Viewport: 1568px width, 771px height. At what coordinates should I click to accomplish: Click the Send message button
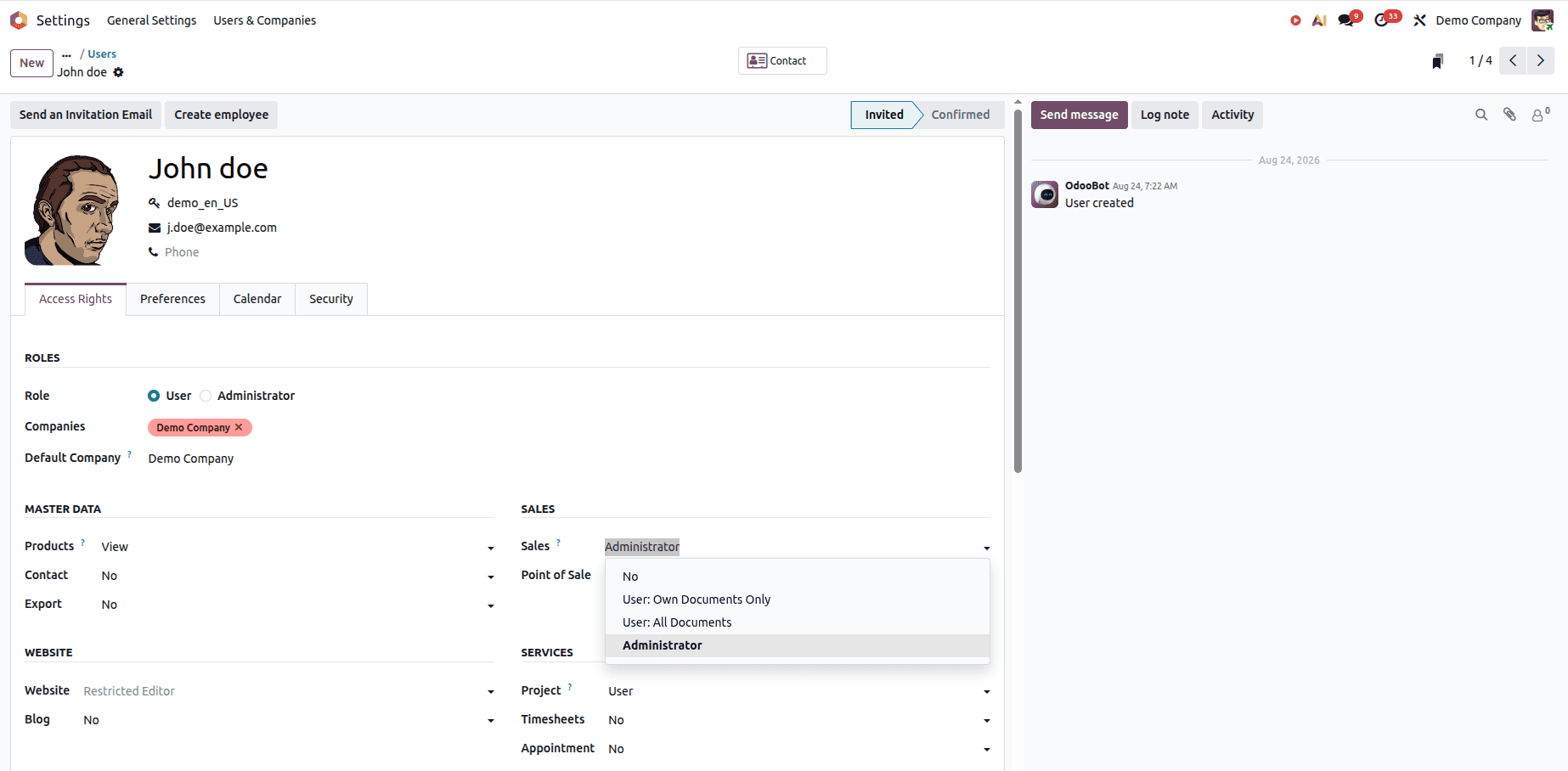point(1079,115)
